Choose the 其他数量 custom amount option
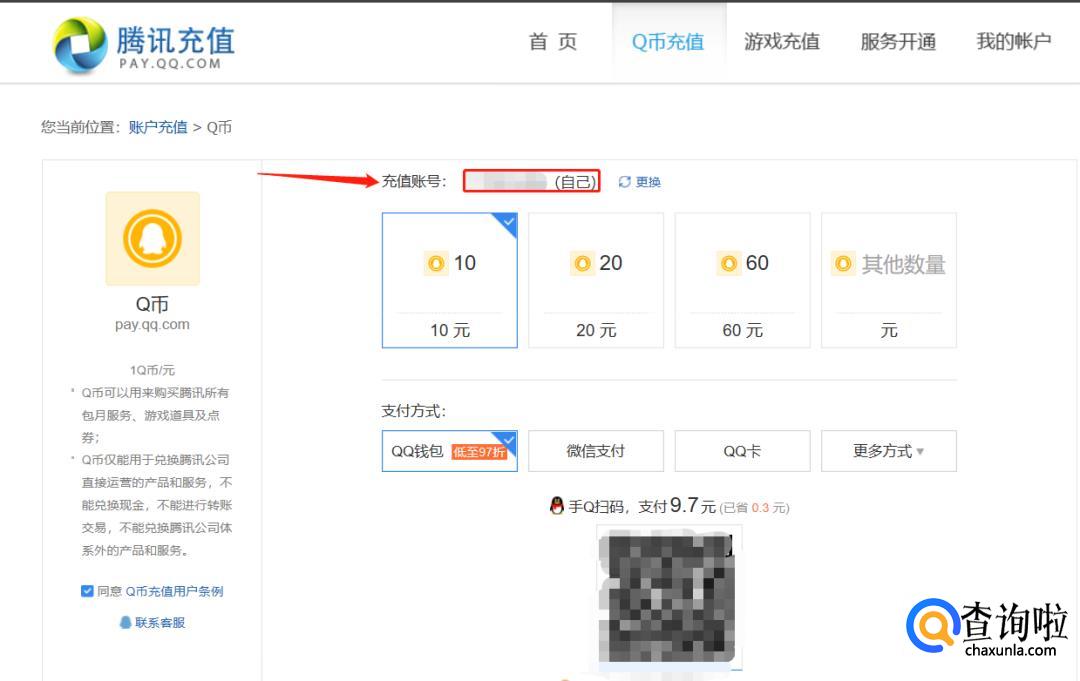 coord(889,280)
